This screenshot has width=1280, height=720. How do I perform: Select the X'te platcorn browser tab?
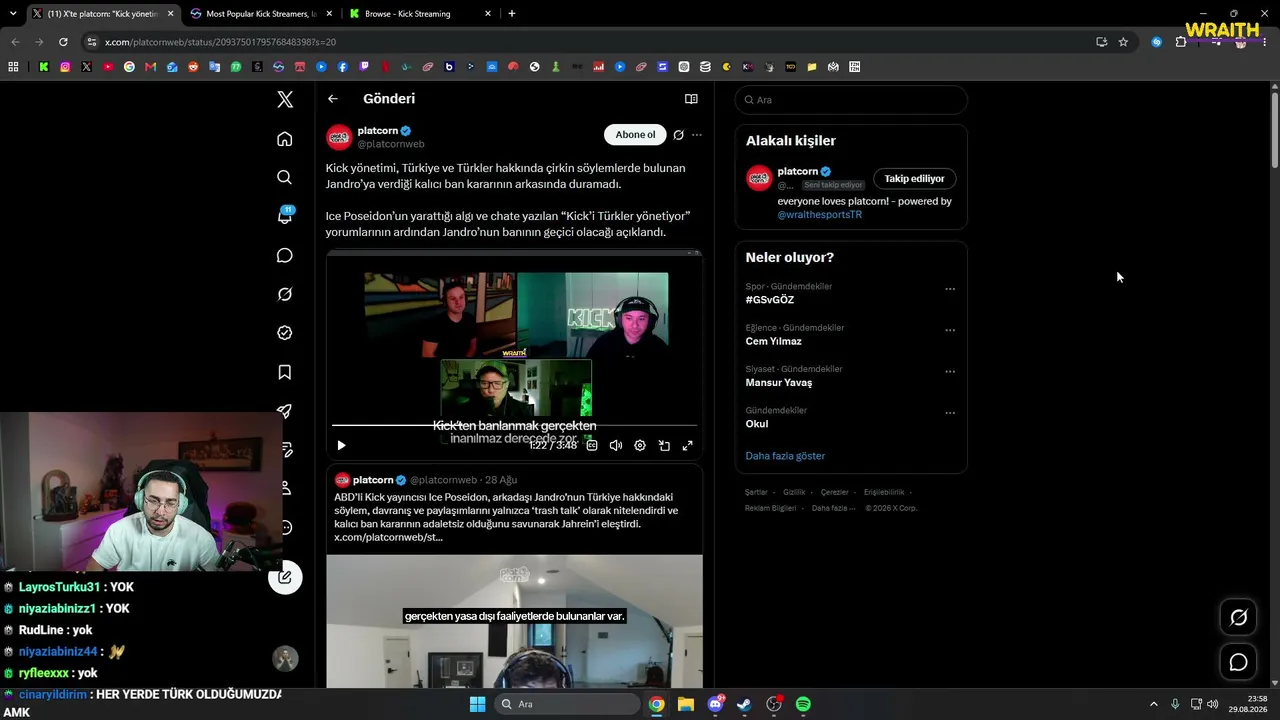pyautogui.click(x=101, y=14)
